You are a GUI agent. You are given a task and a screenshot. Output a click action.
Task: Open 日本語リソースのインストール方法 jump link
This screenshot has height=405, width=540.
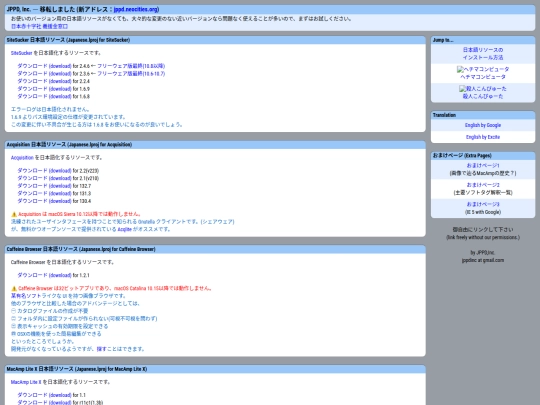pos(483,53)
